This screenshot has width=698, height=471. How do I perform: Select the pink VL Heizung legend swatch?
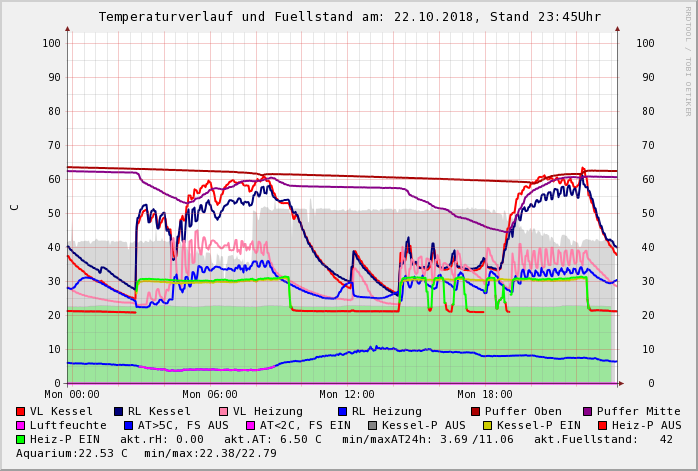pos(224,411)
